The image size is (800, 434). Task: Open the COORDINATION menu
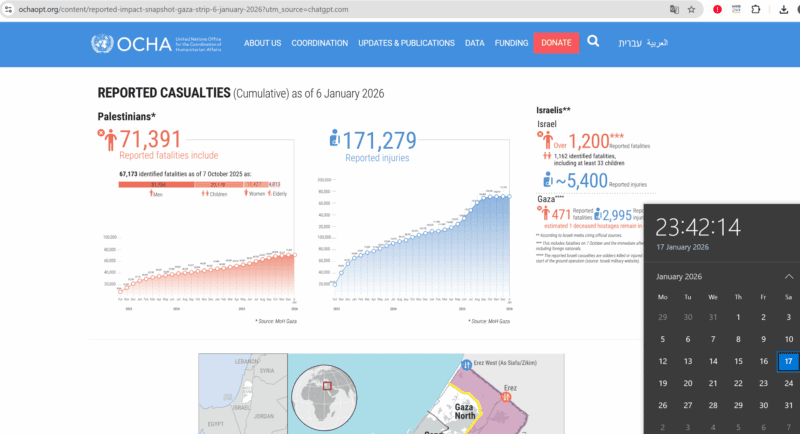pos(320,43)
